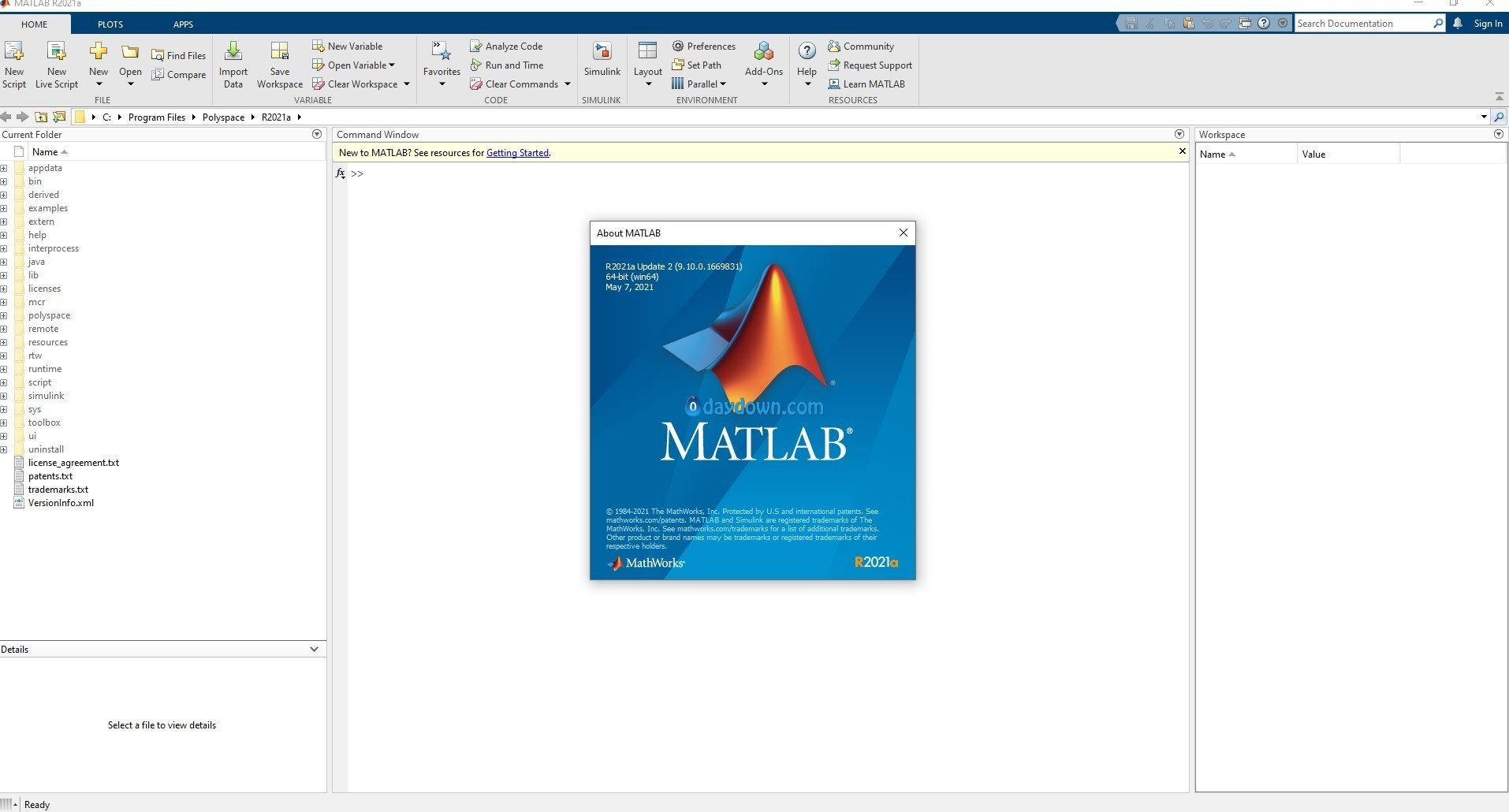Select the license_agreement.txt file
Screen dimensions: 1509x812
coord(73,463)
